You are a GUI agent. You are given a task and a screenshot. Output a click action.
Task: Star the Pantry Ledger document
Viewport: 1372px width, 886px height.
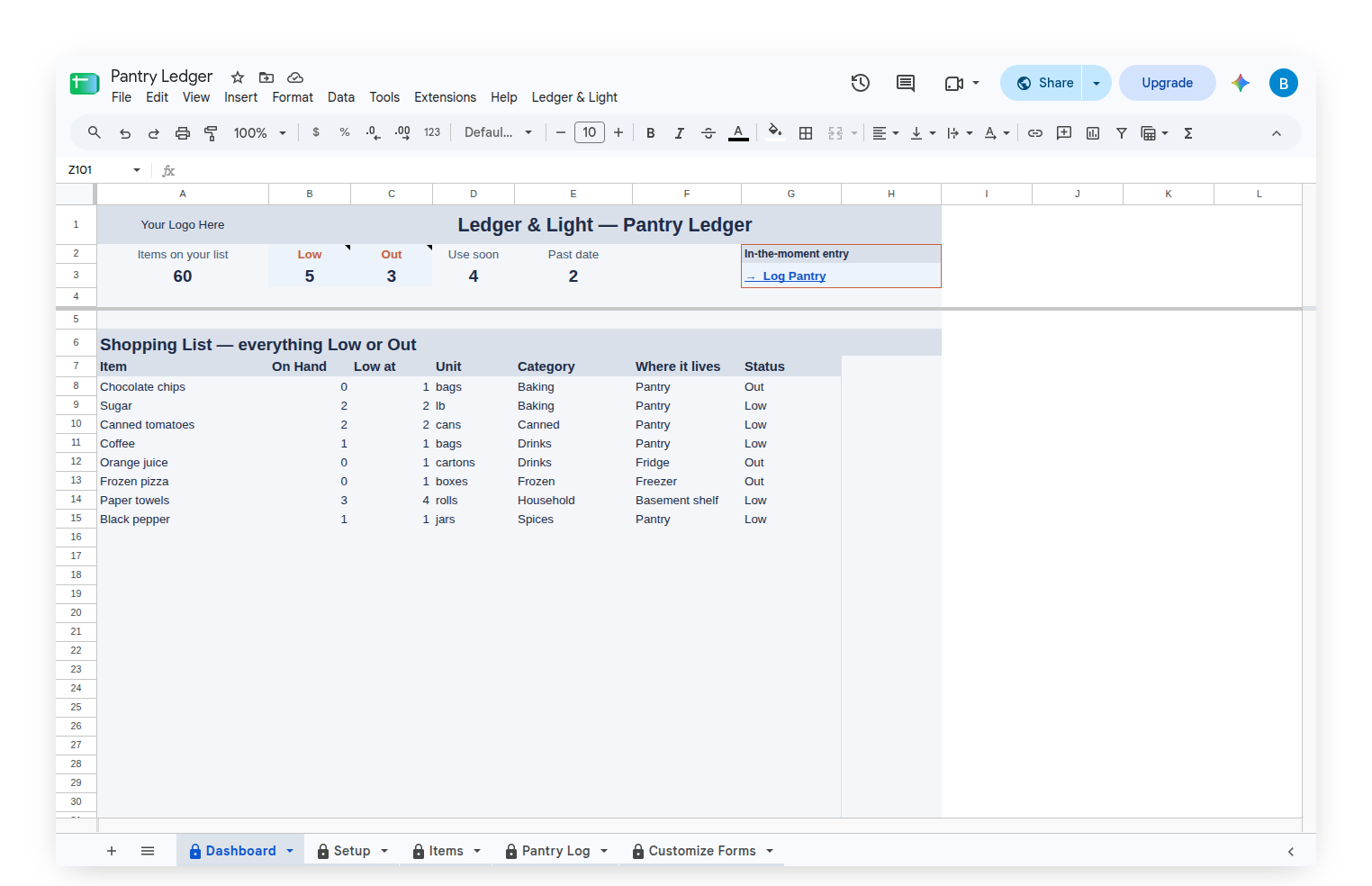[x=238, y=77]
